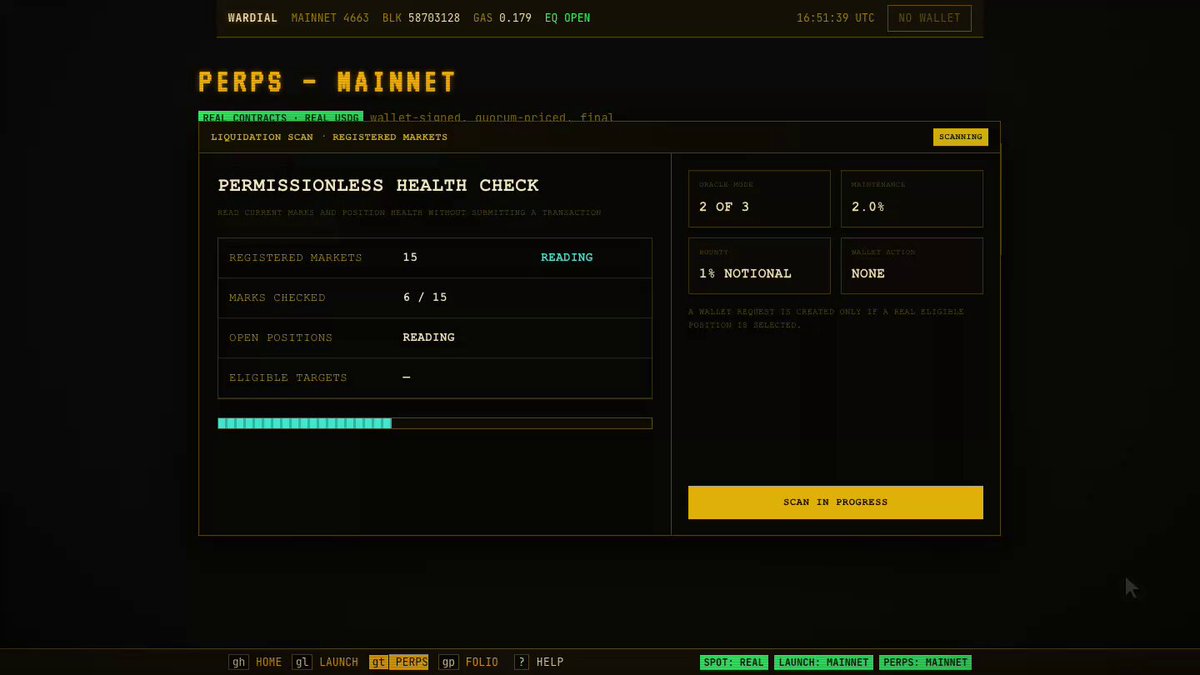Click the Bounty 1% NOTIONAL card
The height and width of the screenshot is (675, 1200).
click(759, 265)
